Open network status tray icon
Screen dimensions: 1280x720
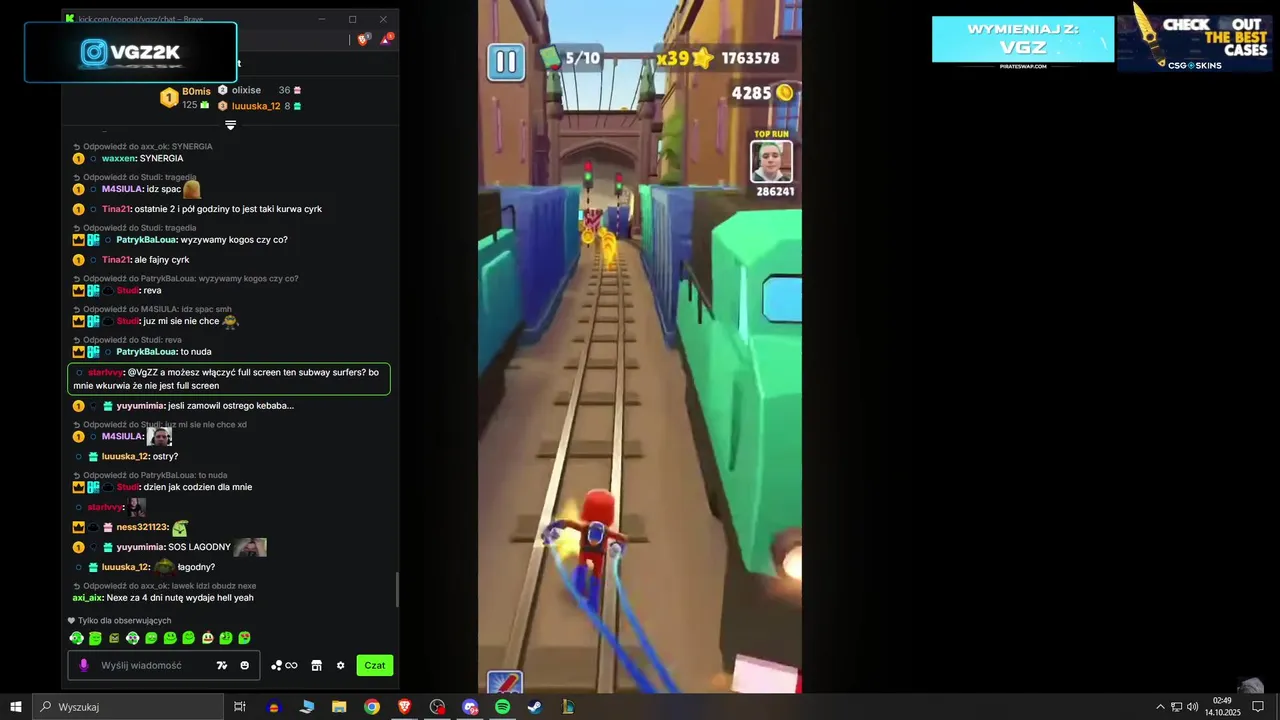(1176, 707)
